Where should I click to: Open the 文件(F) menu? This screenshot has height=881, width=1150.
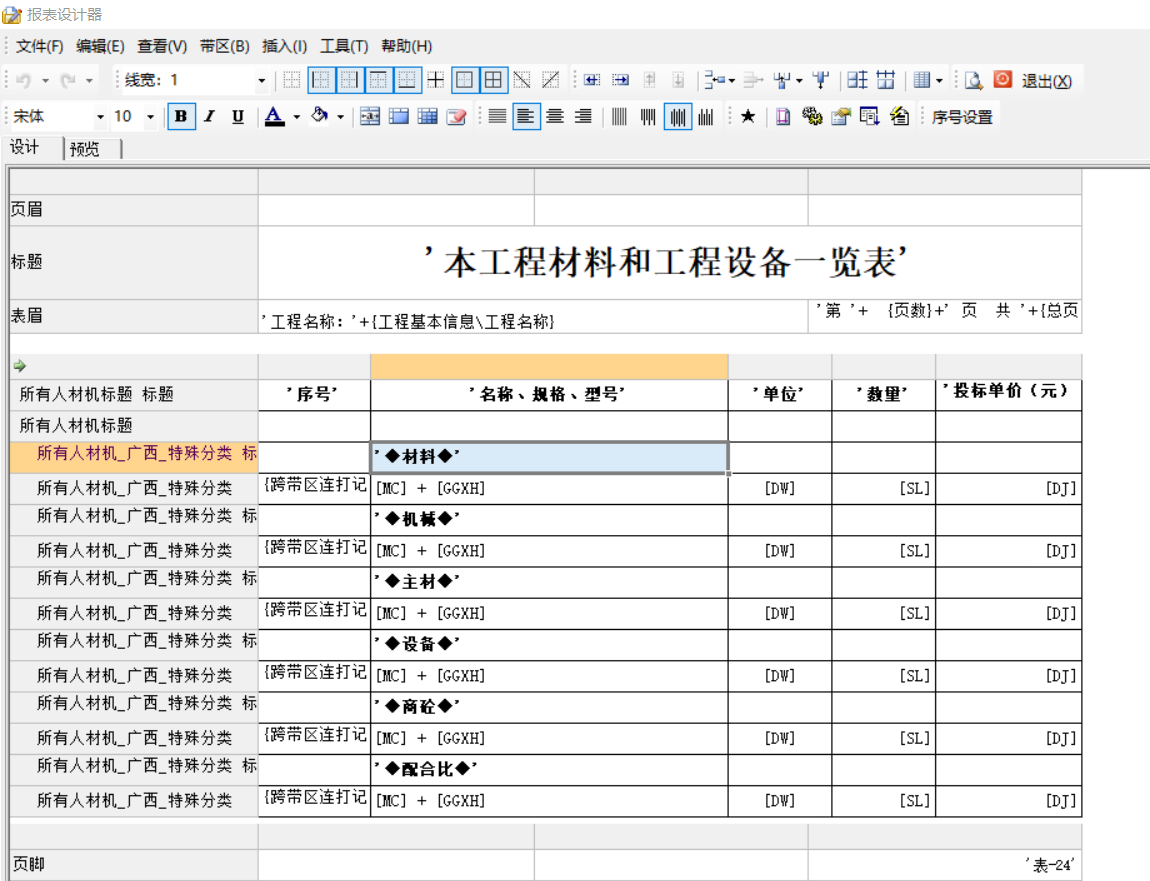point(40,46)
